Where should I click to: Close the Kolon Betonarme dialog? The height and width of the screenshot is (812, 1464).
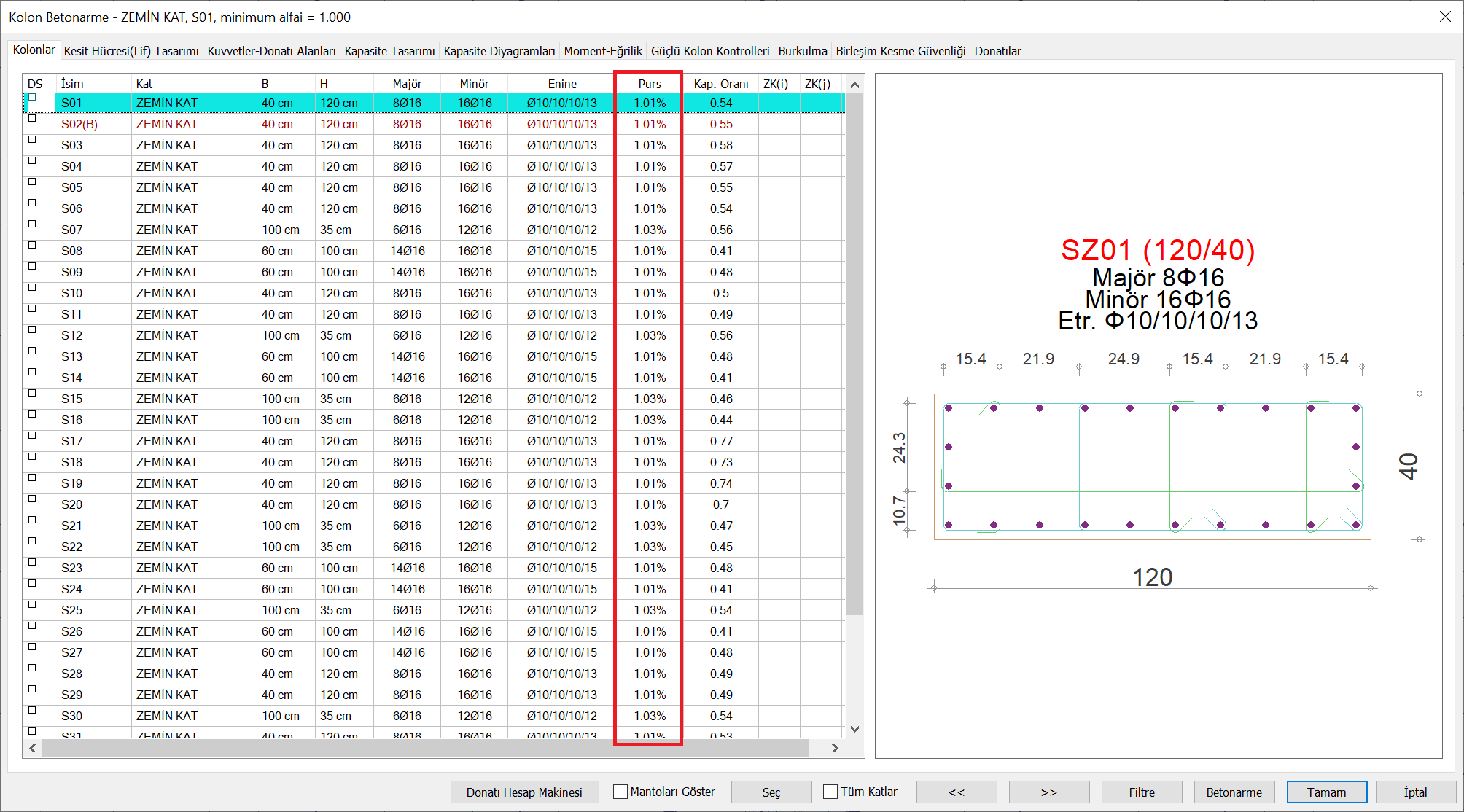pos(1445,16)
